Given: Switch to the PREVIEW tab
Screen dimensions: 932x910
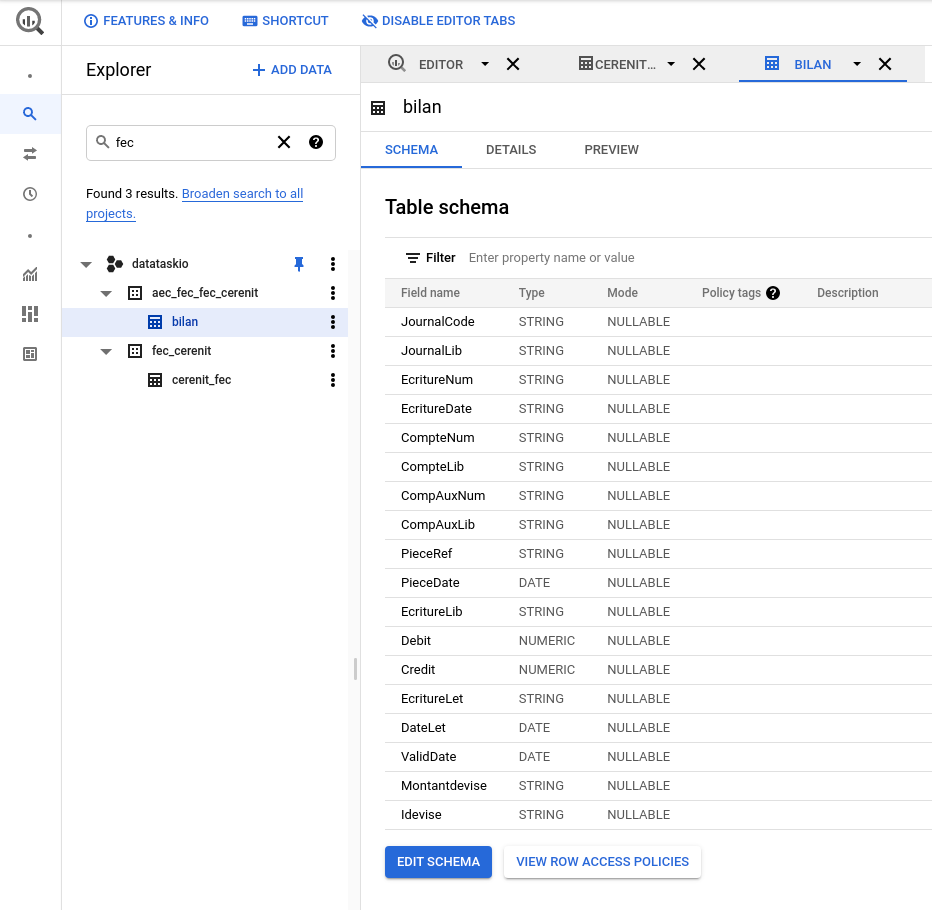Looking at the screenshot, I should 611,150.
